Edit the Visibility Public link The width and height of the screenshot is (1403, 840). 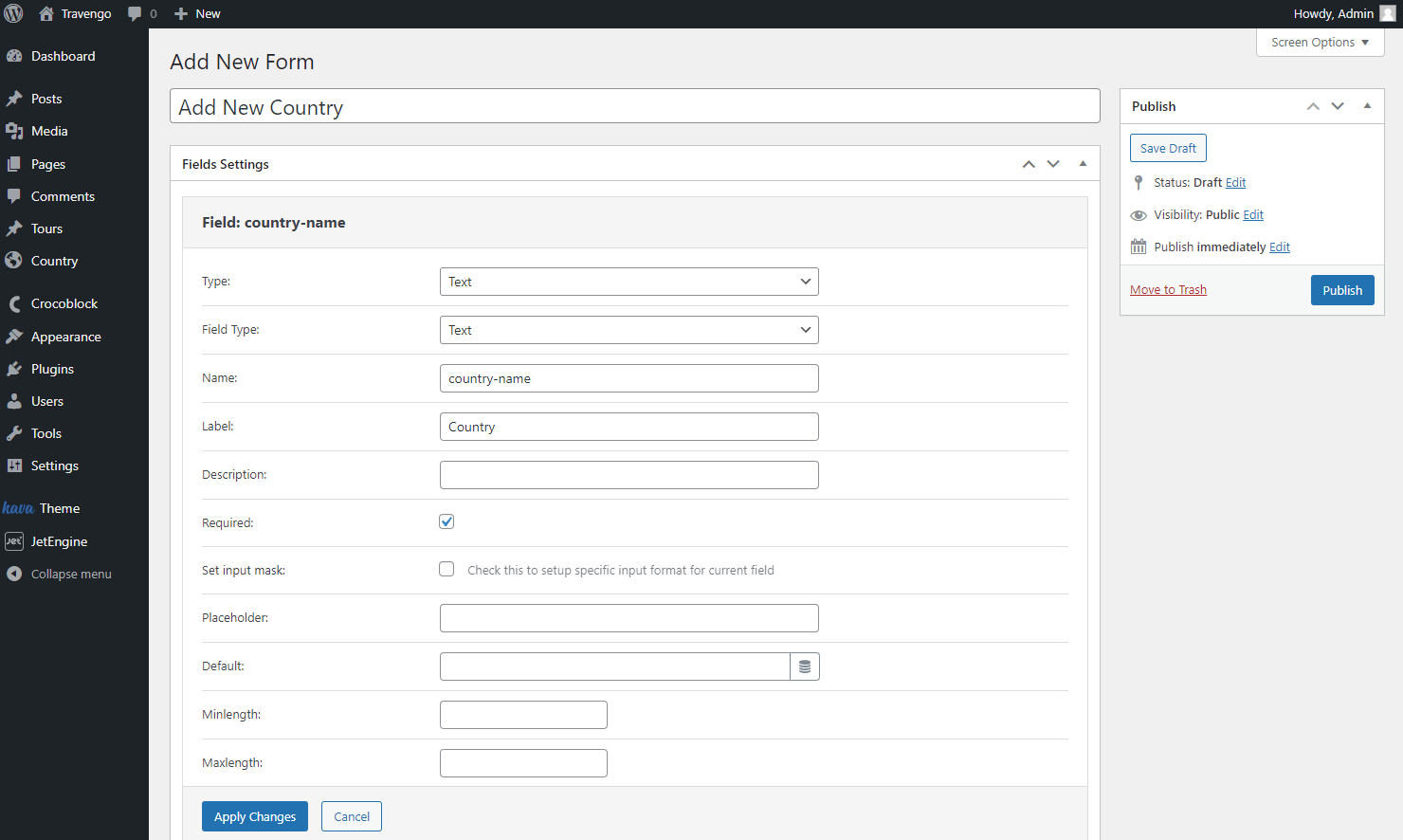pos(1253,215)
